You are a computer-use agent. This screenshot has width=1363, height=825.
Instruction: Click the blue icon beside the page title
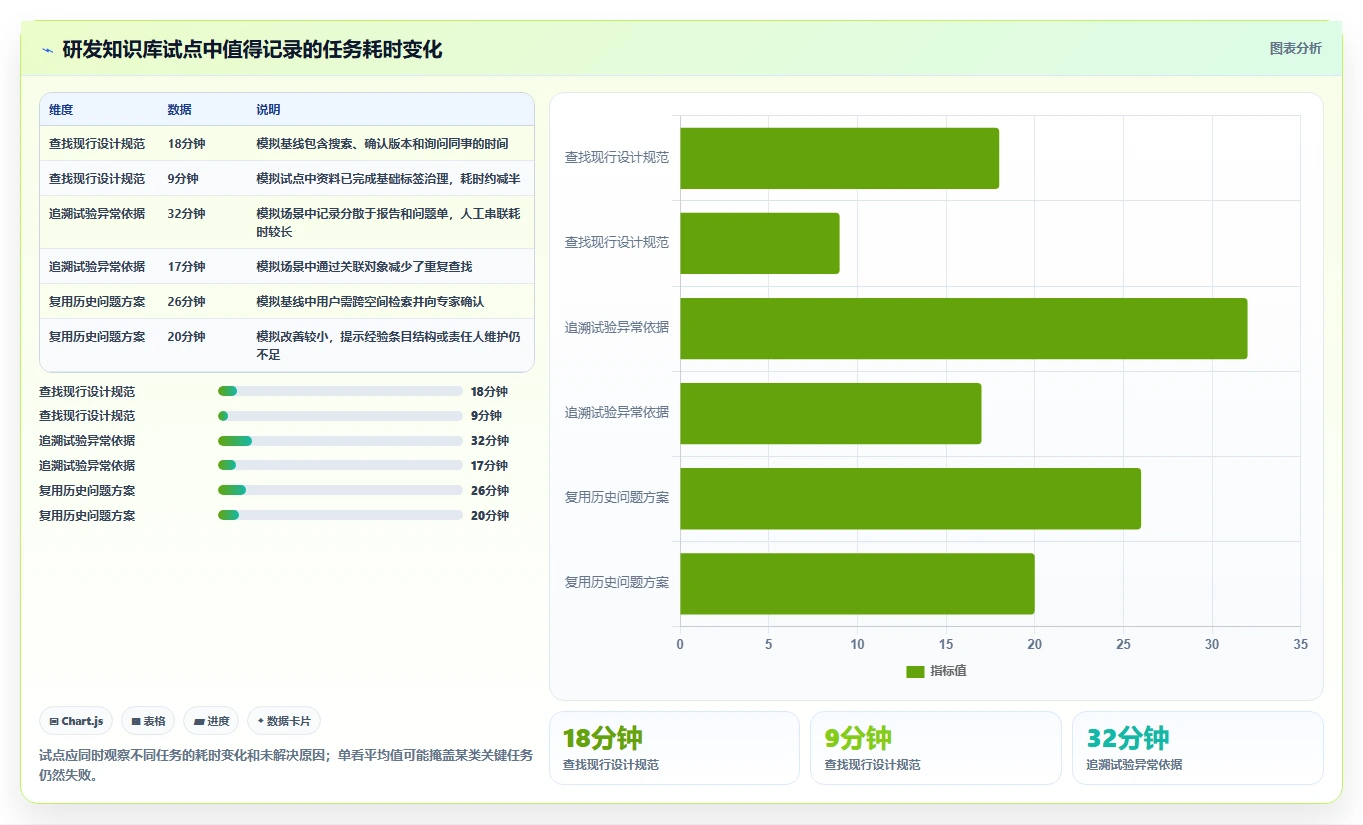(47, 50)
